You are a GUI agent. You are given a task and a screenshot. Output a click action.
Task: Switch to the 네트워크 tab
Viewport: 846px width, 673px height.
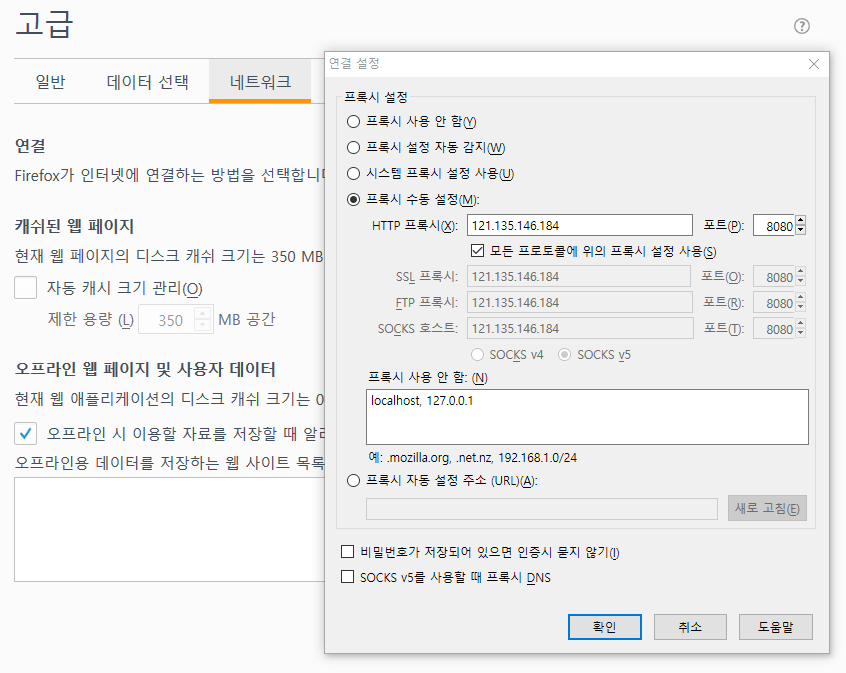259,82
